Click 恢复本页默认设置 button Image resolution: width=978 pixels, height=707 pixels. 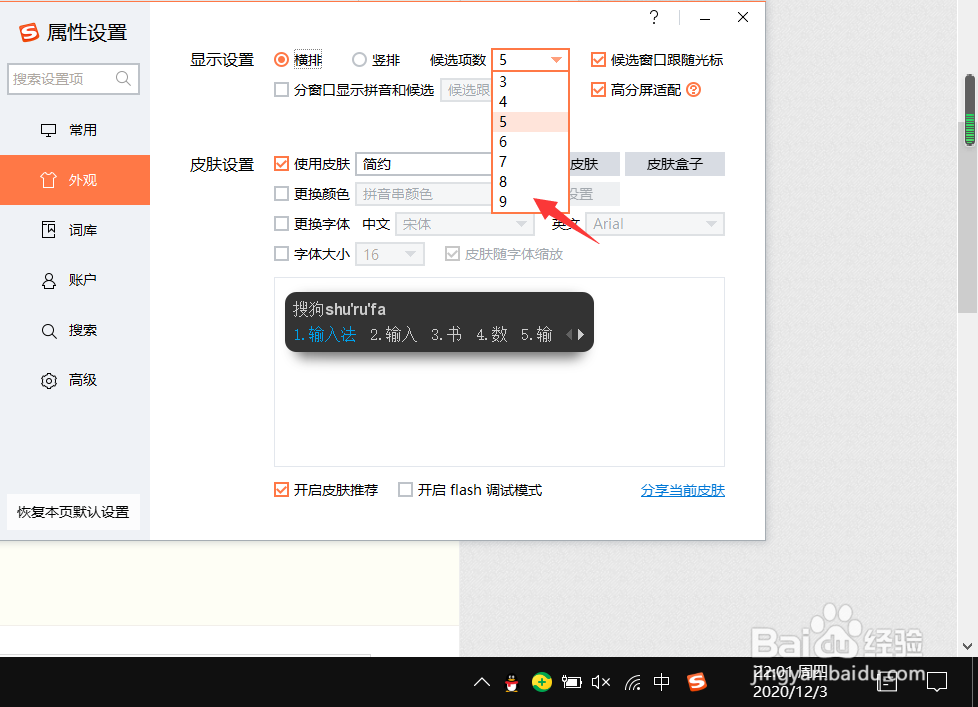tap(72, 511)
